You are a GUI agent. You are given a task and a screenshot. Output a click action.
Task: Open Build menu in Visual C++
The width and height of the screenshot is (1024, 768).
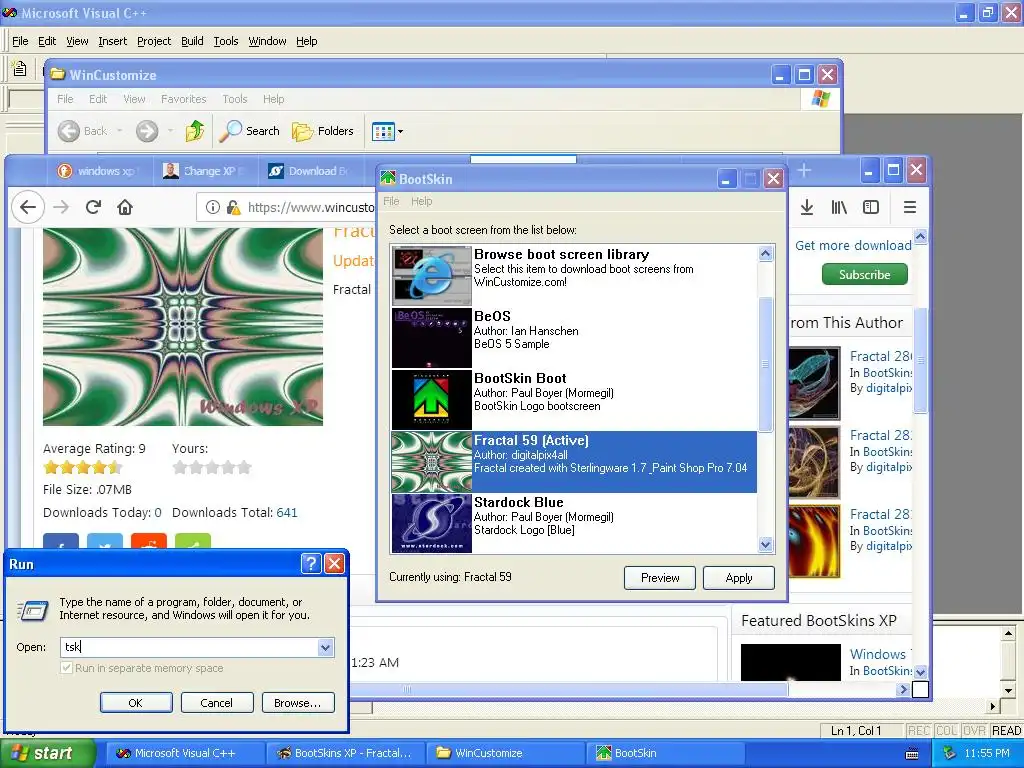pyautogui.click(x=192, y=41)
